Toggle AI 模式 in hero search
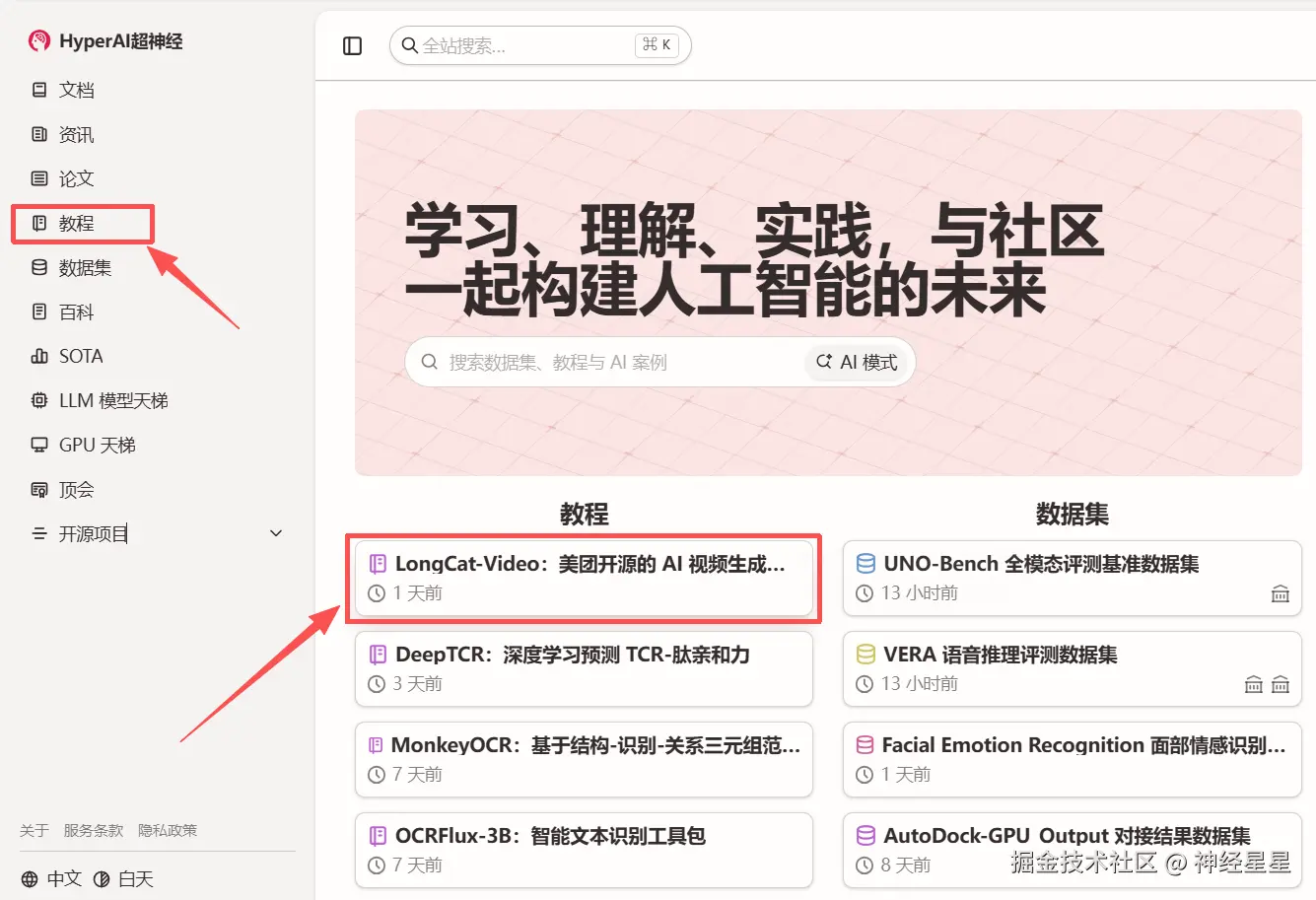The image size is (1316, 900). tap(857, 362)
